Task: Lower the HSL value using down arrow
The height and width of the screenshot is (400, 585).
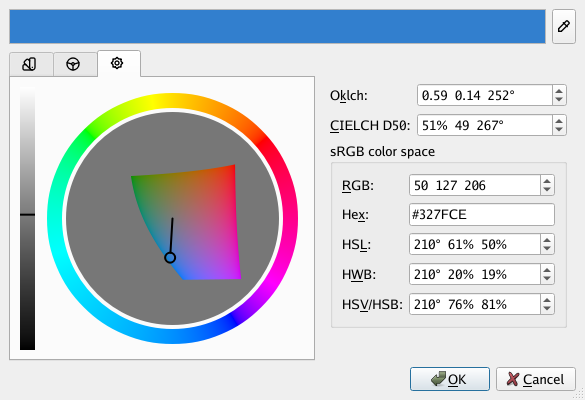Action: pyautogui.click(x=547, y=249)
